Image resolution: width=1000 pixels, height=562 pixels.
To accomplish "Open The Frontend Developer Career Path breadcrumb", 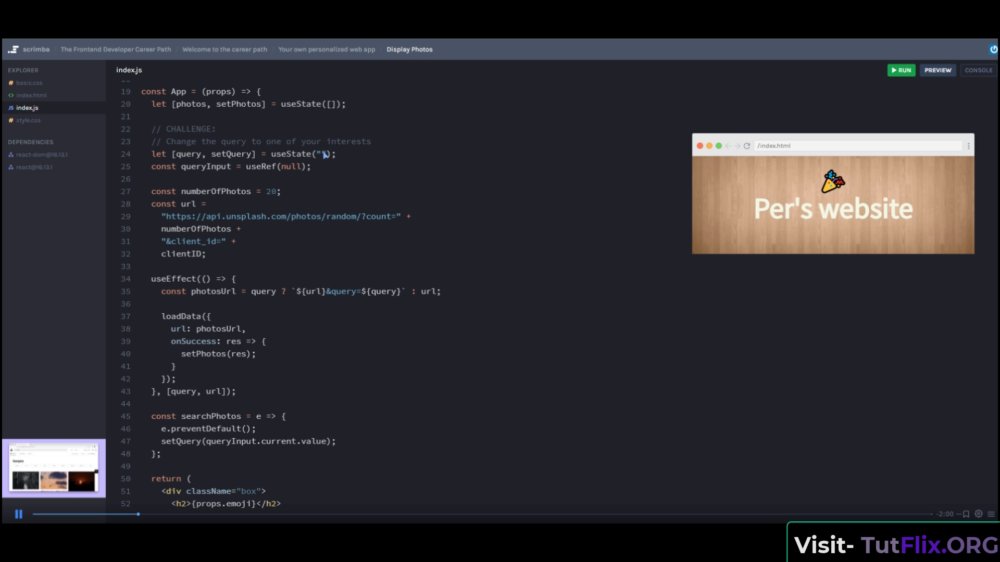I will (x=115, y=49).
